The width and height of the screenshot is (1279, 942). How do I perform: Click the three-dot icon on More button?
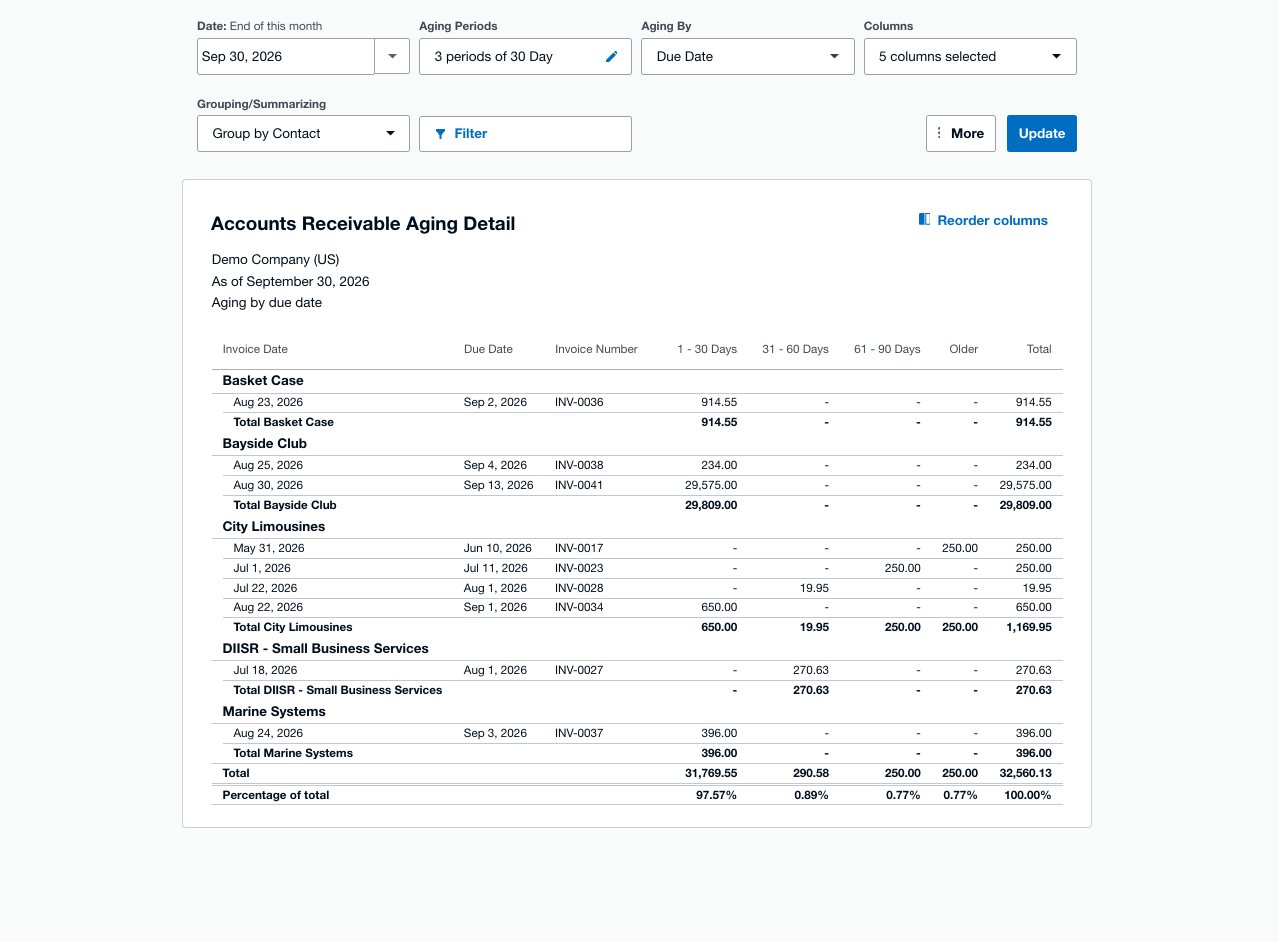pyautogui.click(x=938, y=133)
